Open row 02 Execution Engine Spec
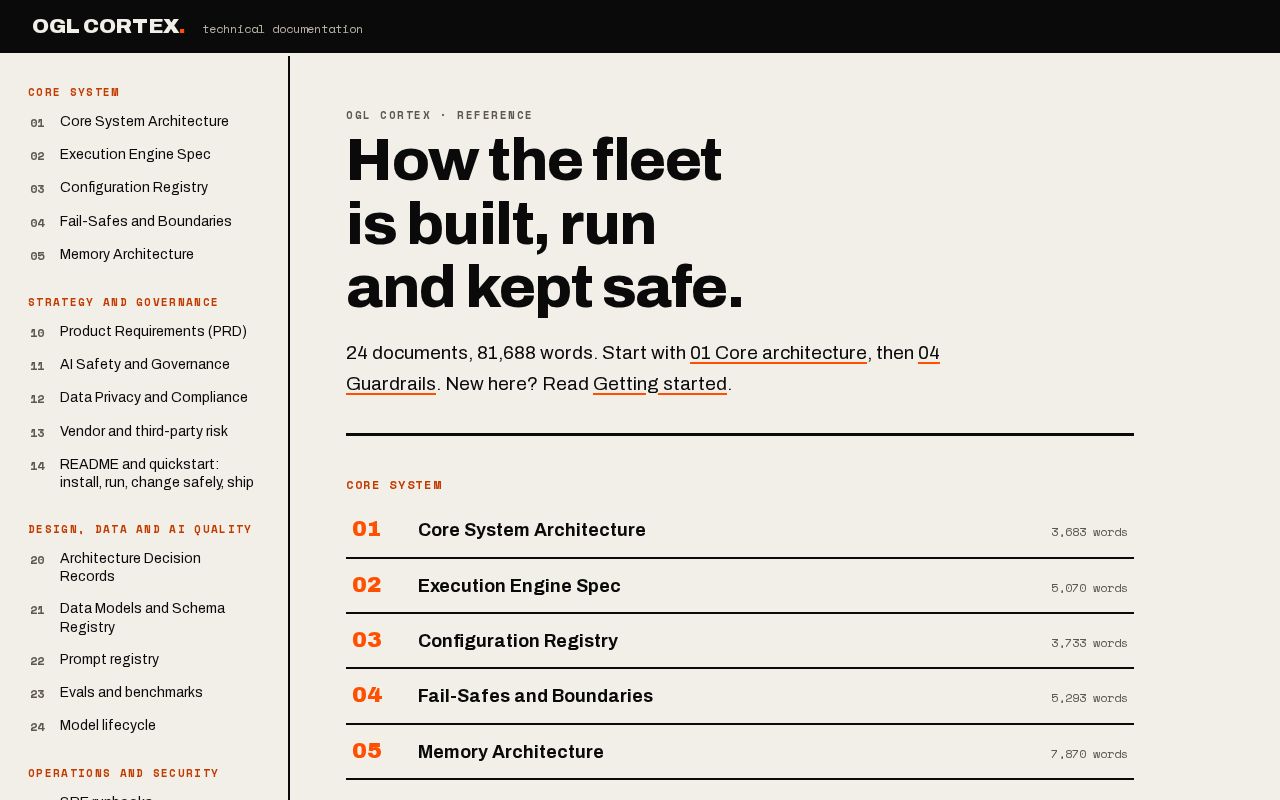Image resolution: width=1280 pixels, height=800 pixels. [740, 586]
